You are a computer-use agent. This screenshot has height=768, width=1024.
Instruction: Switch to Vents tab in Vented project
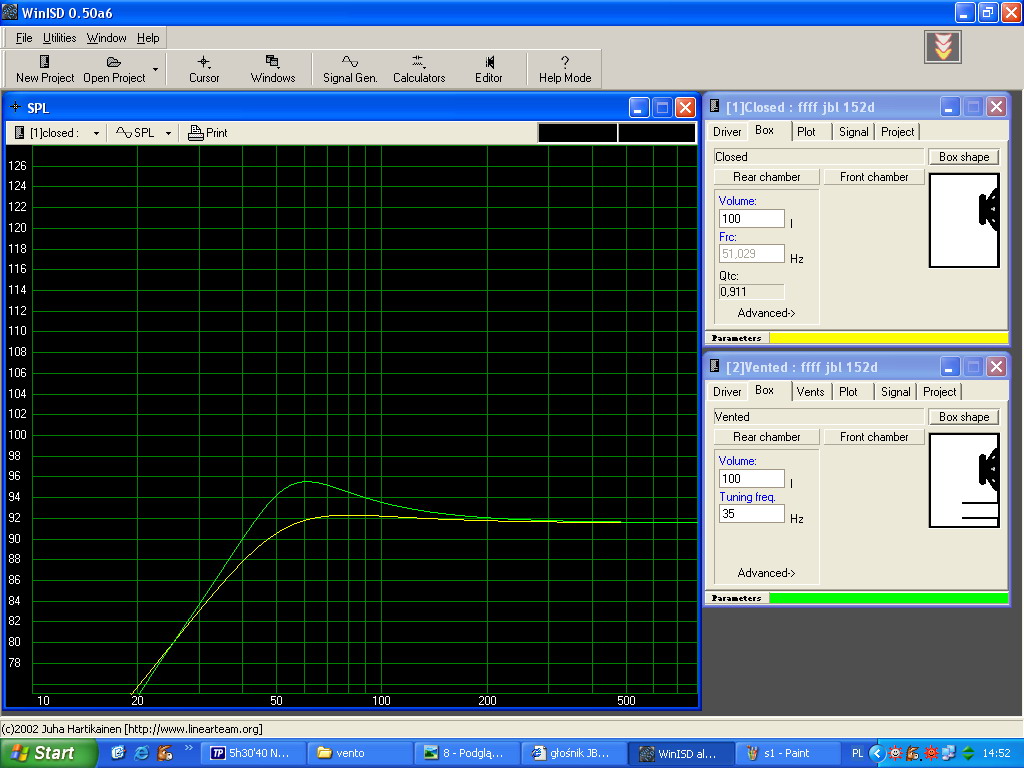point(810,392)
